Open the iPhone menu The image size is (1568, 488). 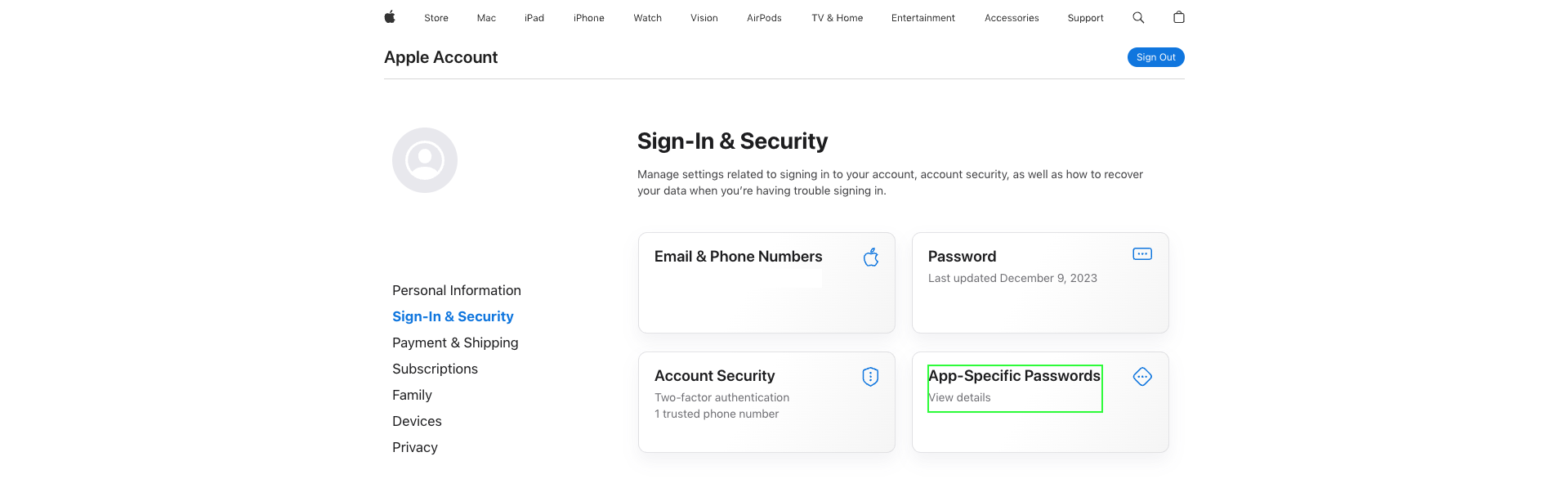point(588,18)
